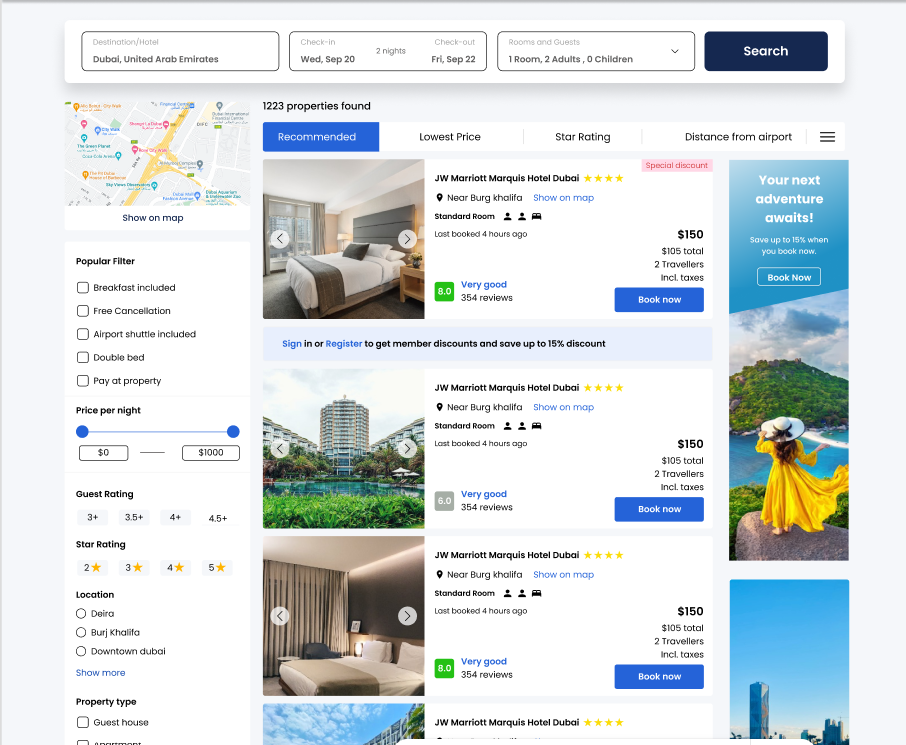Click the Search button
The width and height of the screenshot is (906, 745).
pos(766,51)
